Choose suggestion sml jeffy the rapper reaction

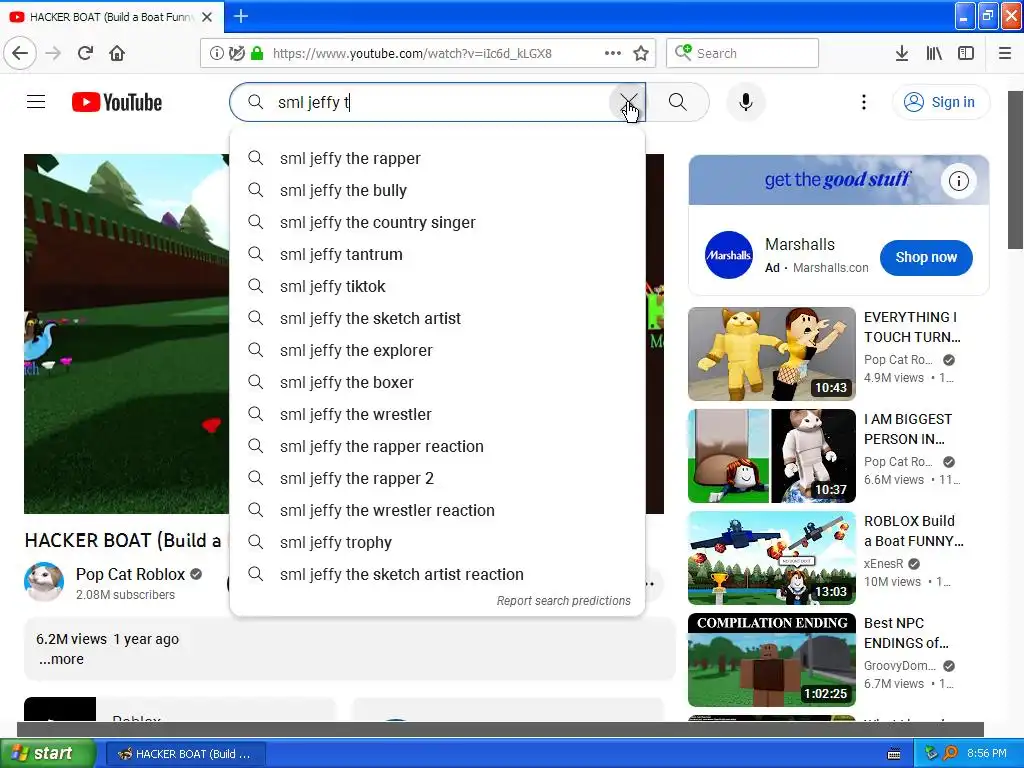pos(438,446)
